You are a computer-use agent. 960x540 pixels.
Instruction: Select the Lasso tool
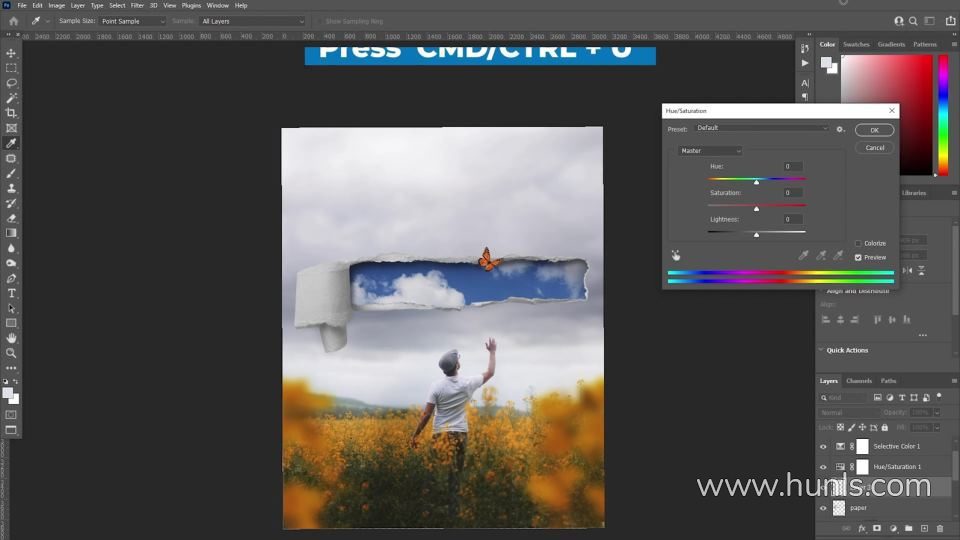pos(11,83)
